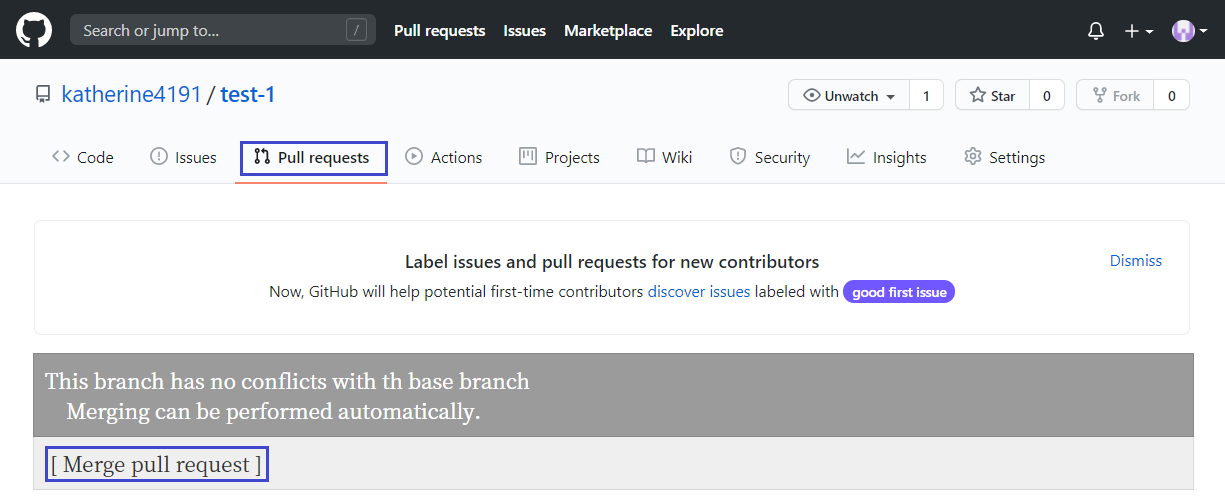Open the Insights tab
Screen dimensions: 1225x501
tap(887, 157)
